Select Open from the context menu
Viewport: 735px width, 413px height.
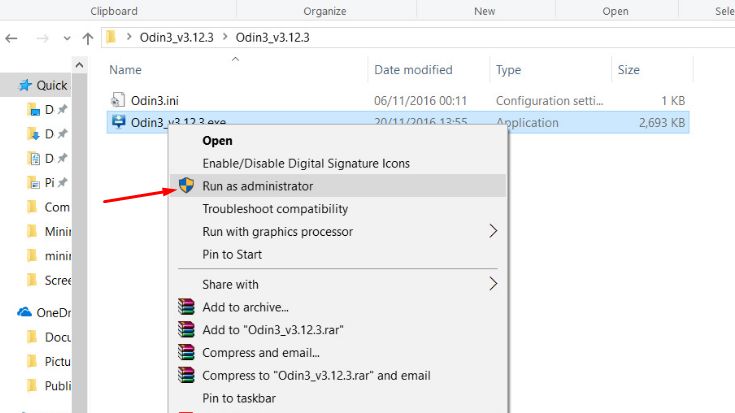coord(217,141)
